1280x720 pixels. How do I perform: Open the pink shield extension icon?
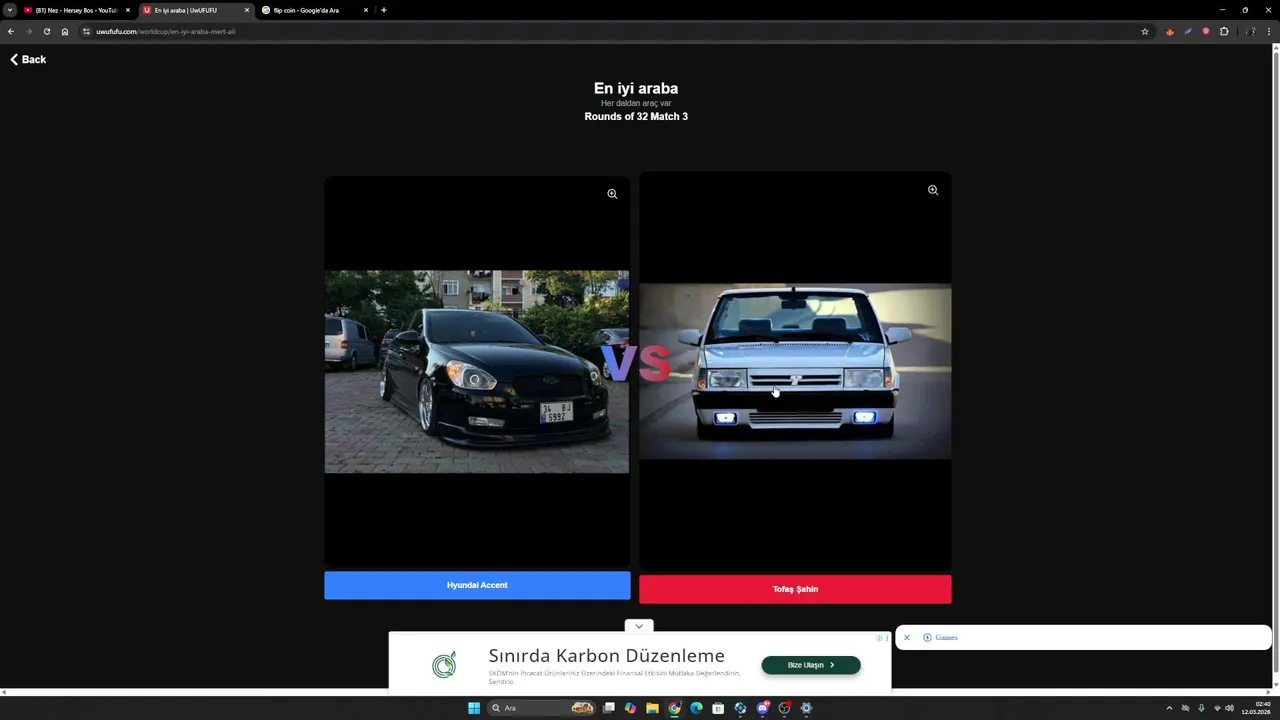coord(1206,31)
